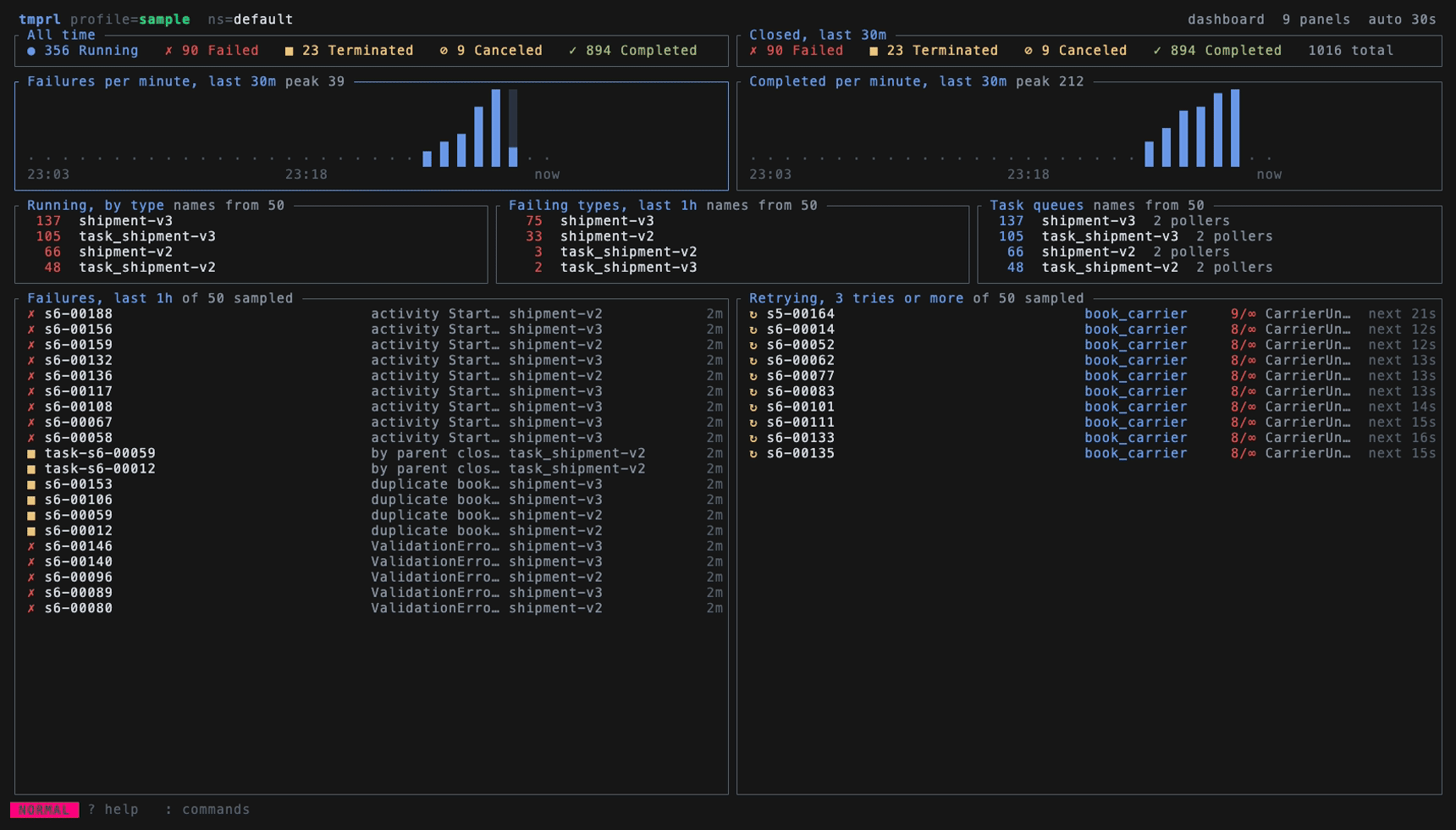Viewport: 1456px width, 830px height.
Task: Click the terminated square beside task-s6-00012
Action: [31, 469]
